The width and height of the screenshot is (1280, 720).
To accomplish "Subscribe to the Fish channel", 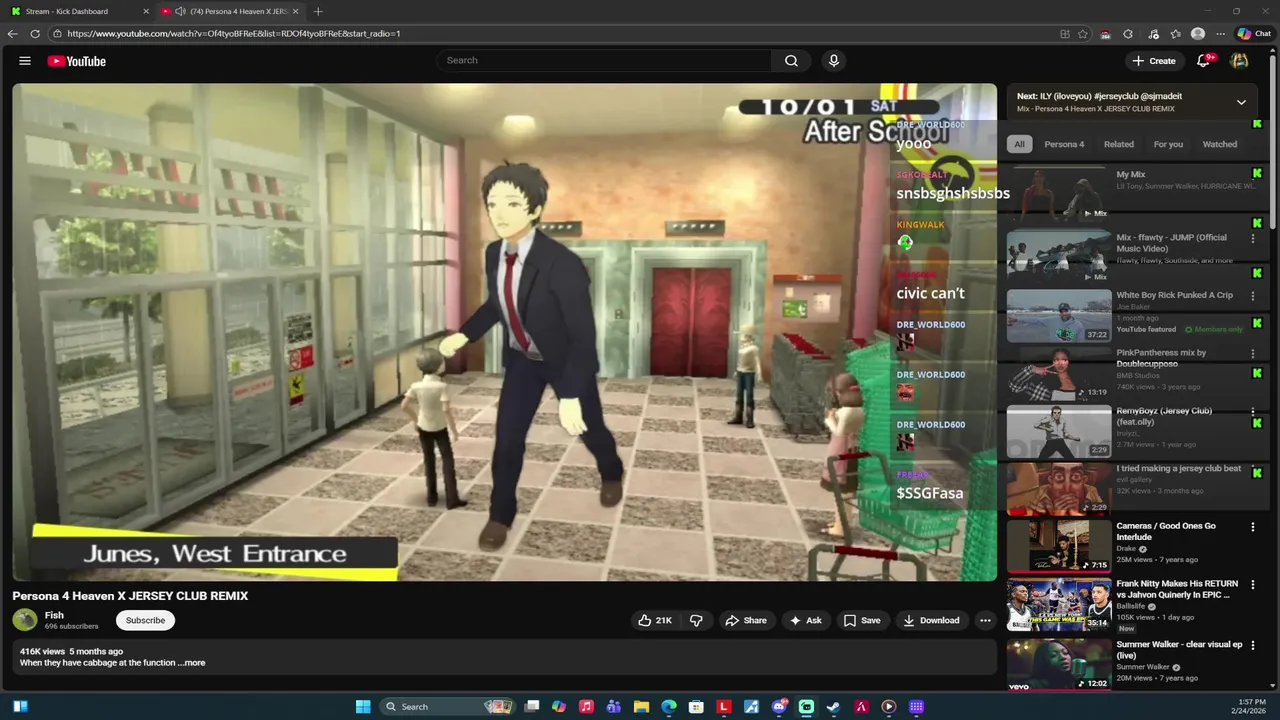I will point(145,620).
